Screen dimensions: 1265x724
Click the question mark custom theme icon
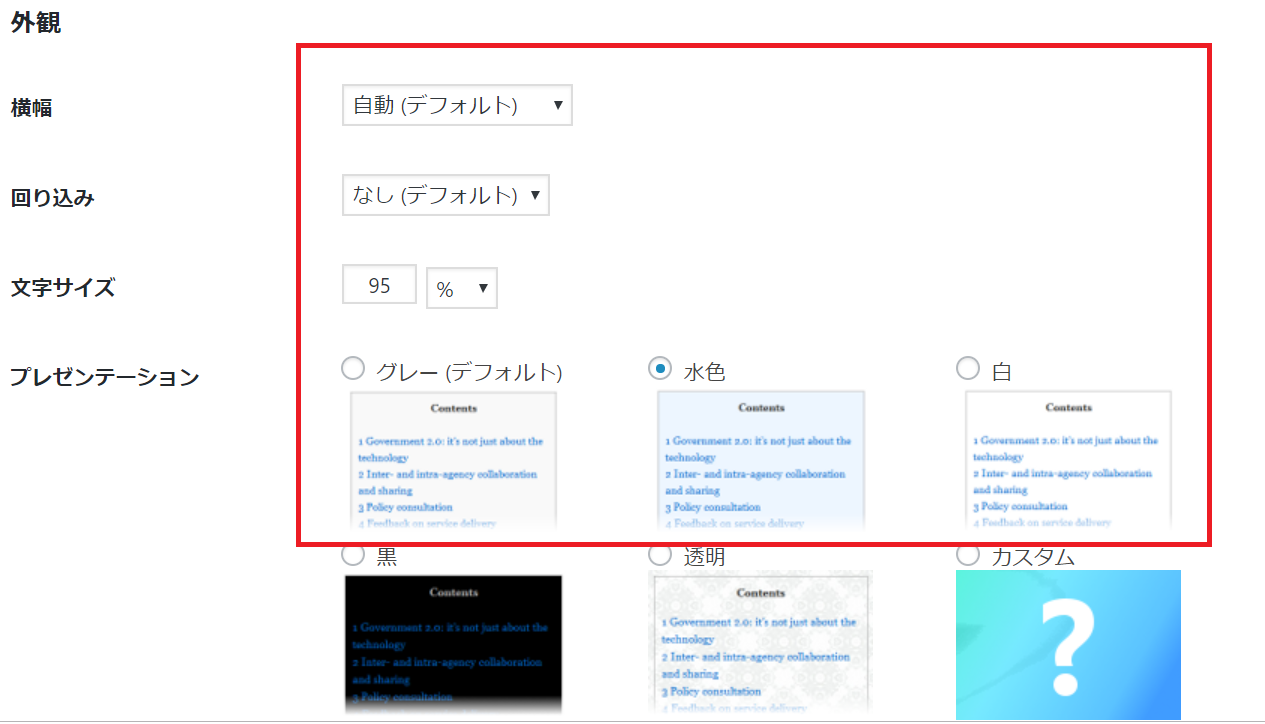(1068, 644)
